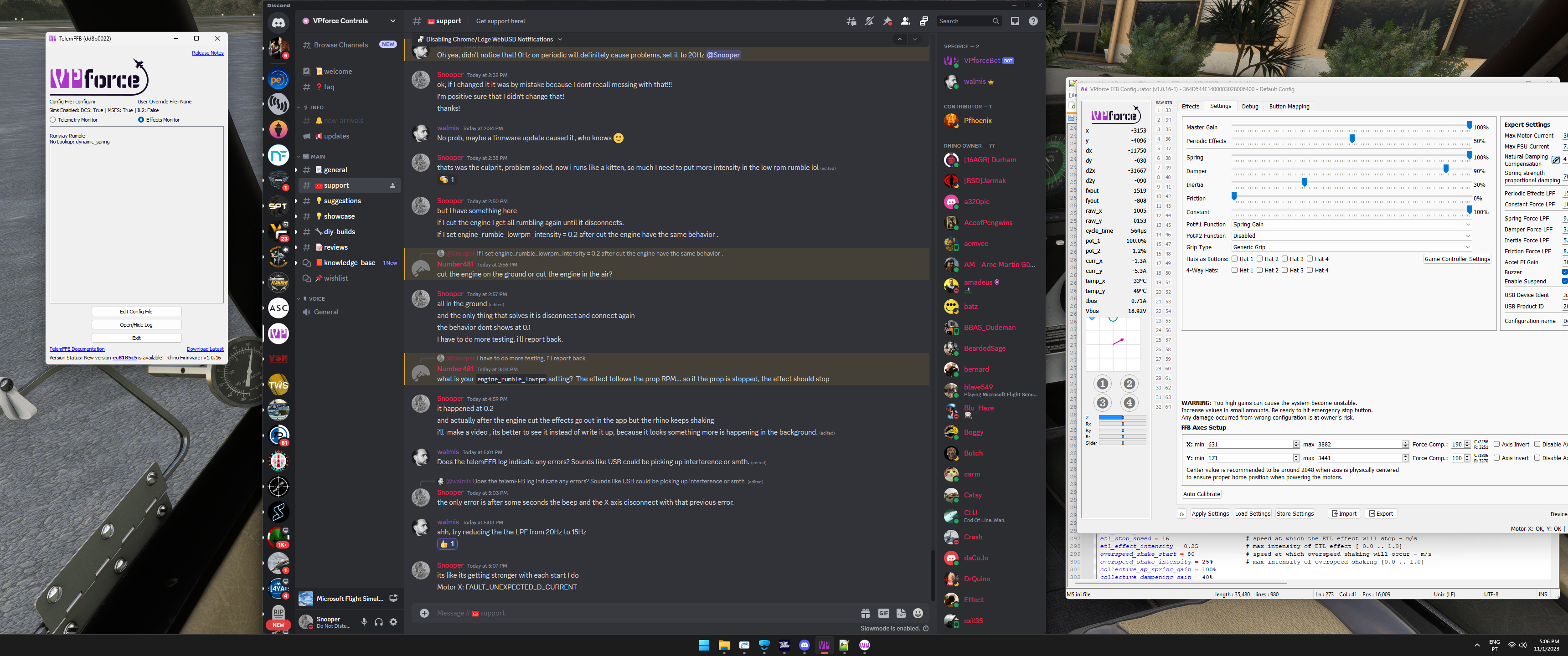The width and height of the screenshot is (1568, 656).
Task: Check Hat 1 under Hats as Buttons
Action: (1234, 259)
